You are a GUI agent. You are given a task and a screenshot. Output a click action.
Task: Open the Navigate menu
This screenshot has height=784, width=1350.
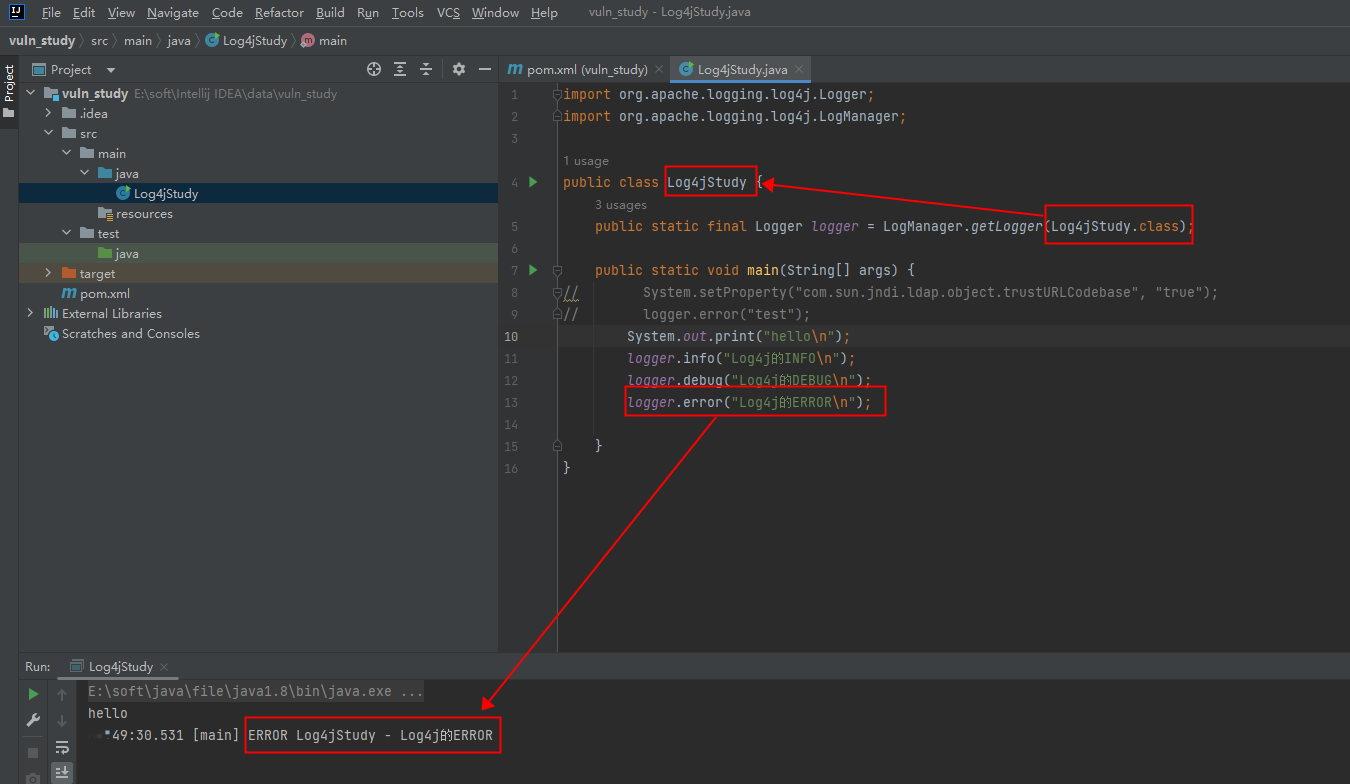point(173,13)
